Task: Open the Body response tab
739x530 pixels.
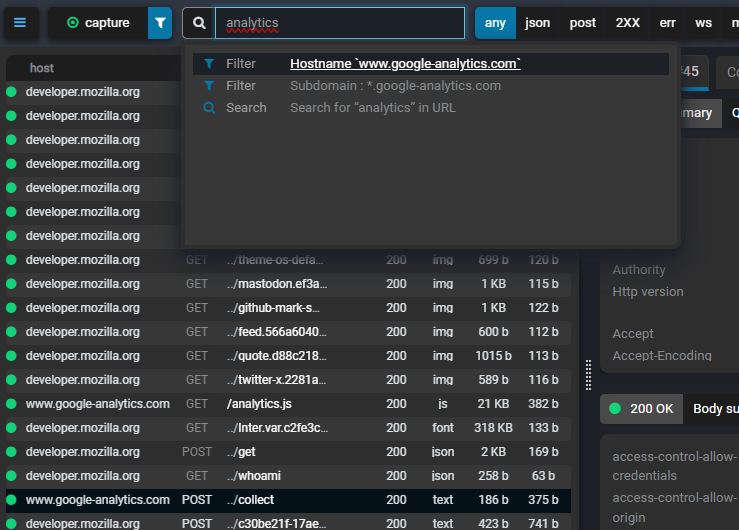Action: click(x=712, y=408)
